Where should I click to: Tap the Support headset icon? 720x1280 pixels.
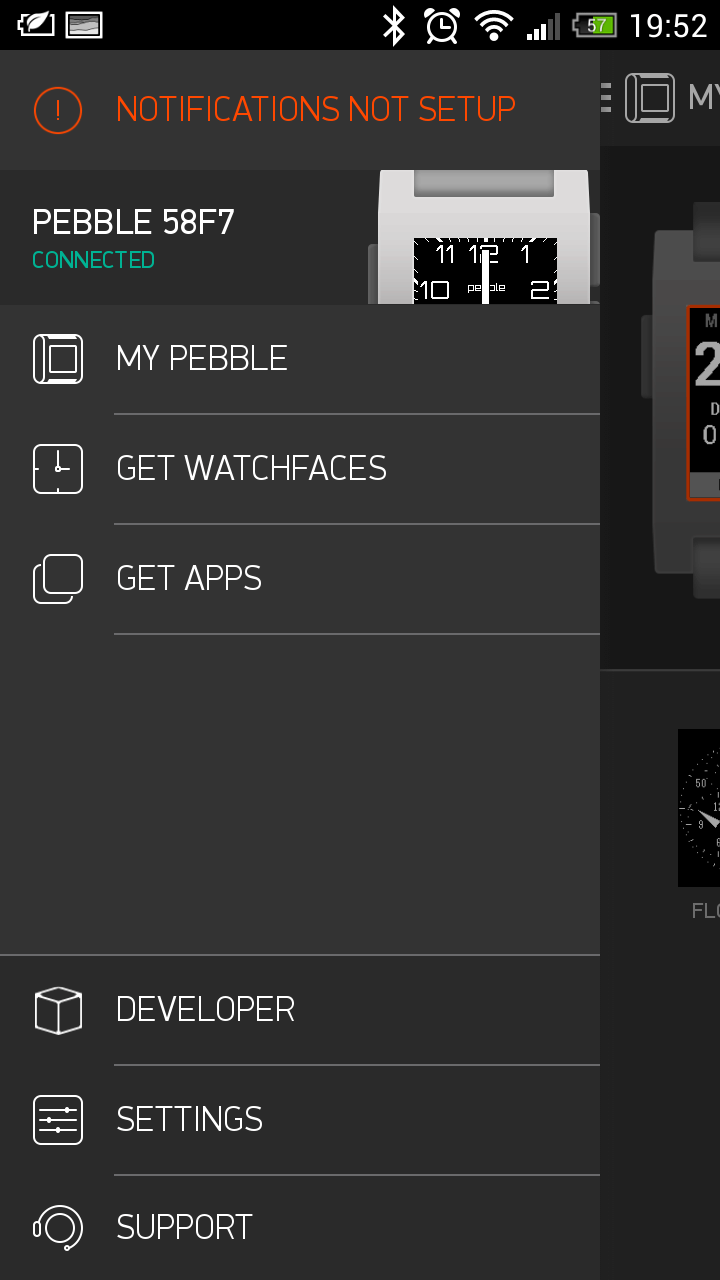tap(58, 1227)
